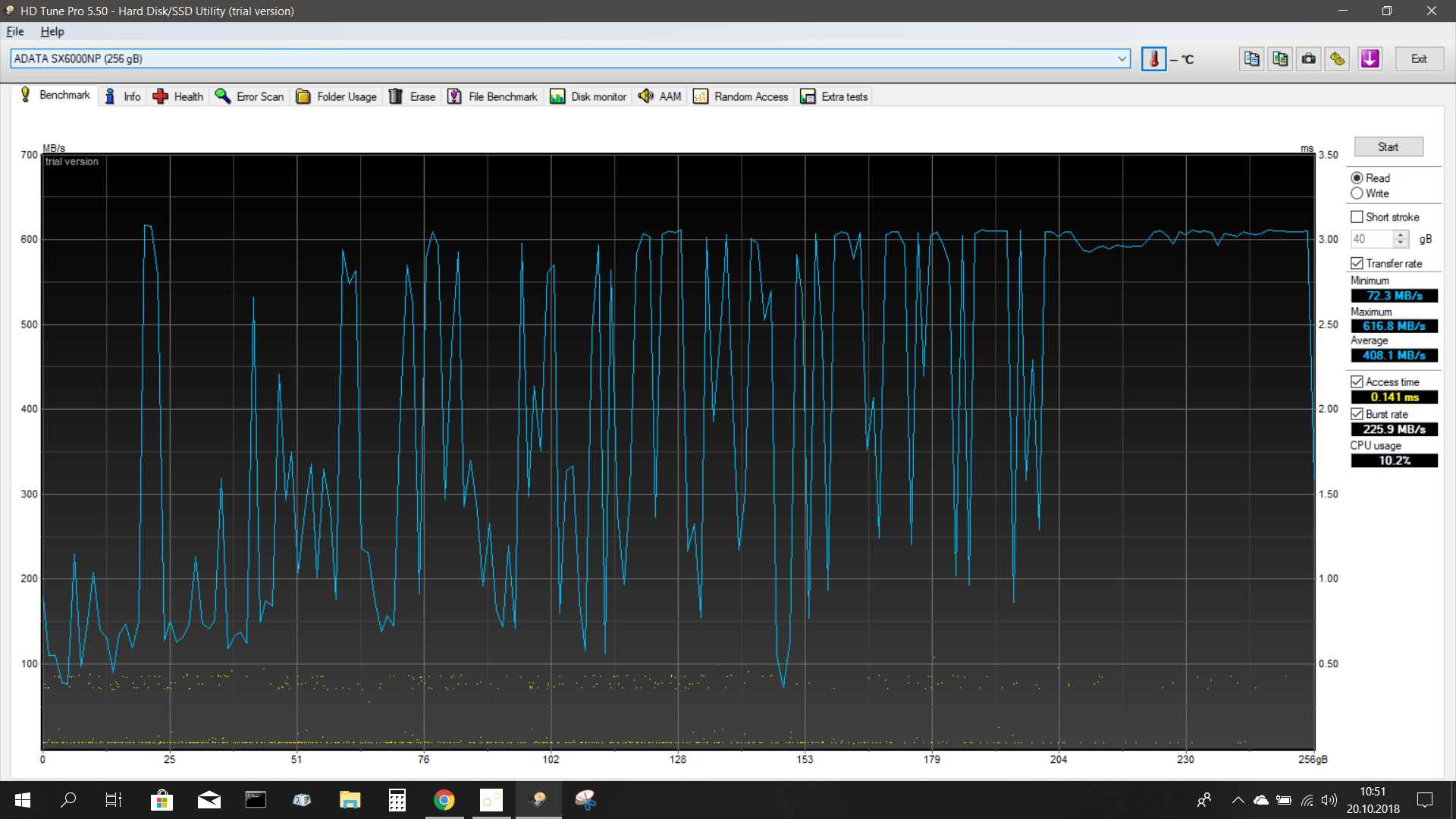Screen dimensions: 1456x819
Task: Click the short stroke size input field
Action: coord(1371,239)
